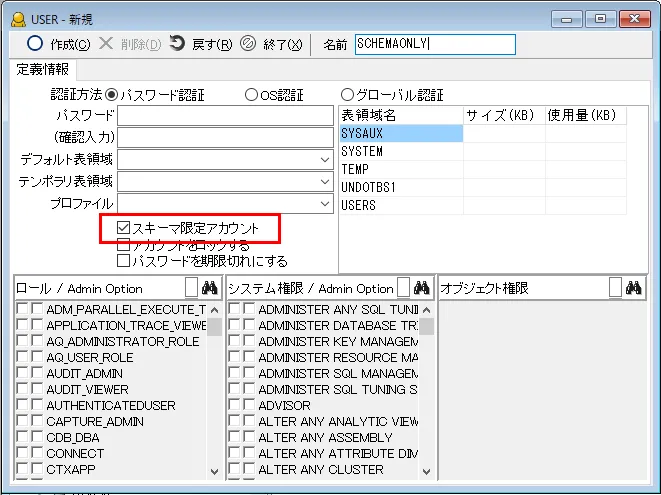Check first box for AUDIT_ADMIN role
The width and height of the screenshot is (661, 495).
[22, 373]
